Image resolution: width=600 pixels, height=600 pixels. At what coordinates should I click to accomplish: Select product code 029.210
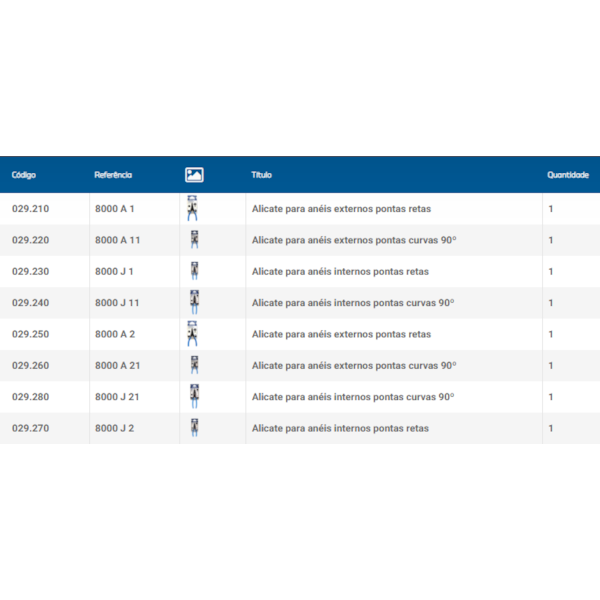tap(31, 209)
